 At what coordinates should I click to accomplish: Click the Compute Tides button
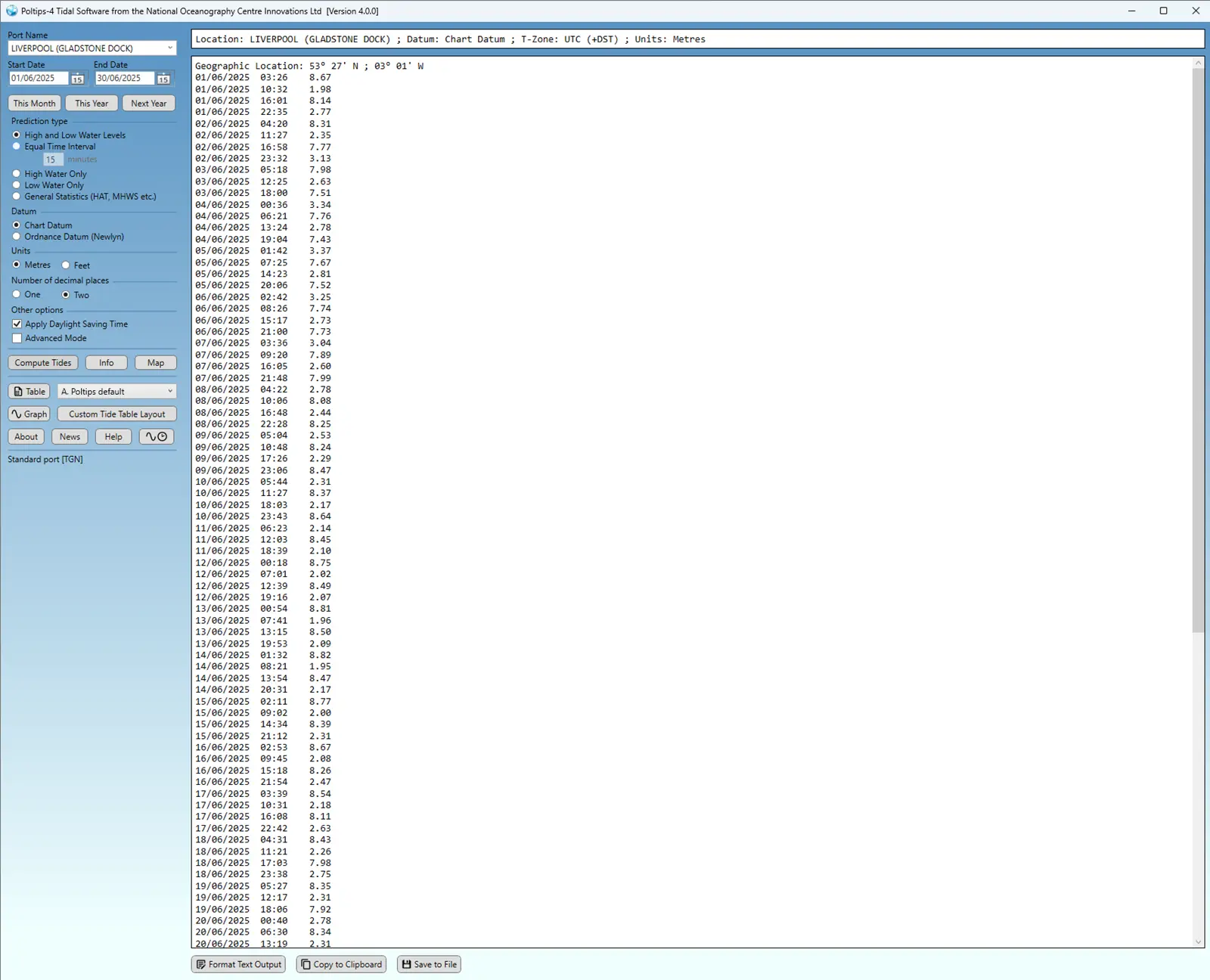point(43,363)
